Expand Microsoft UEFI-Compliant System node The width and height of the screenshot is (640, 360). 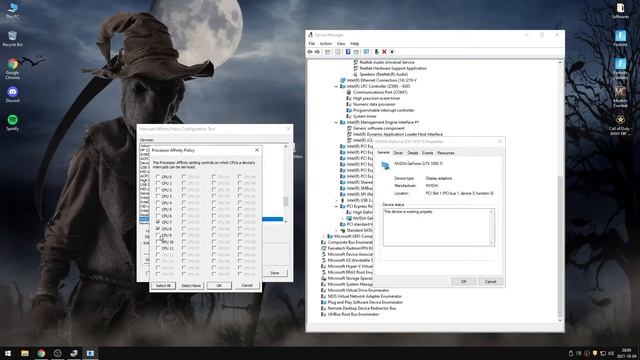click(x=324, y=236)
